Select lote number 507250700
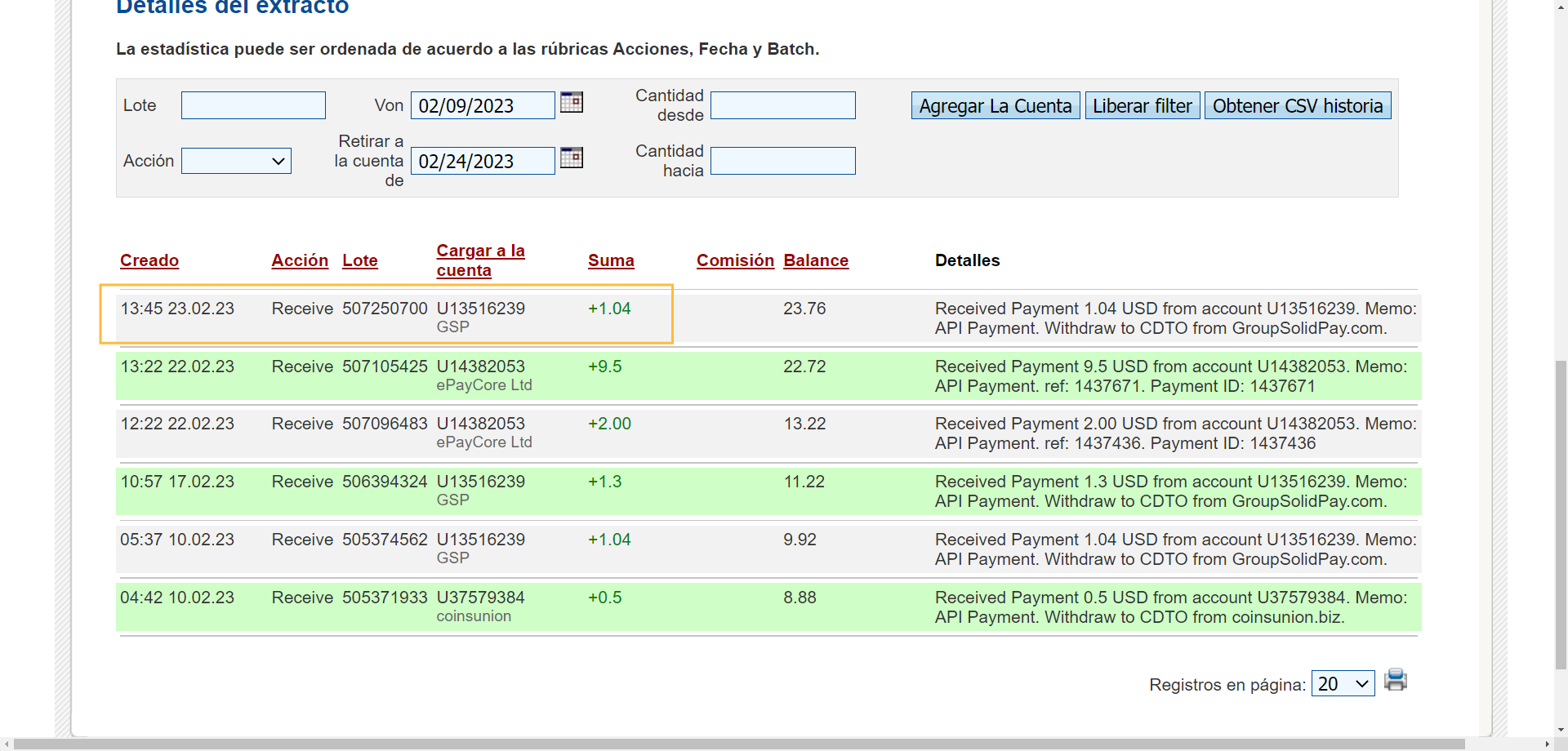 (385, 309)
